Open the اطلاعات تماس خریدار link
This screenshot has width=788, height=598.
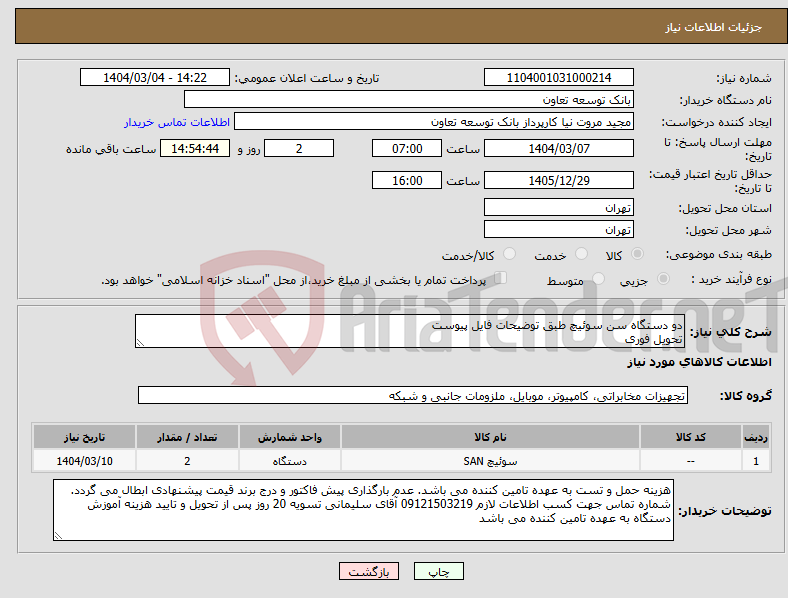coord(177,122)
